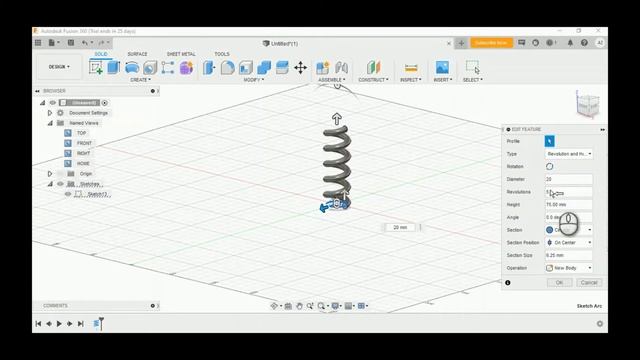Start the Create Sketch tool
640x360 pixels.
click(x=96, y=67)
